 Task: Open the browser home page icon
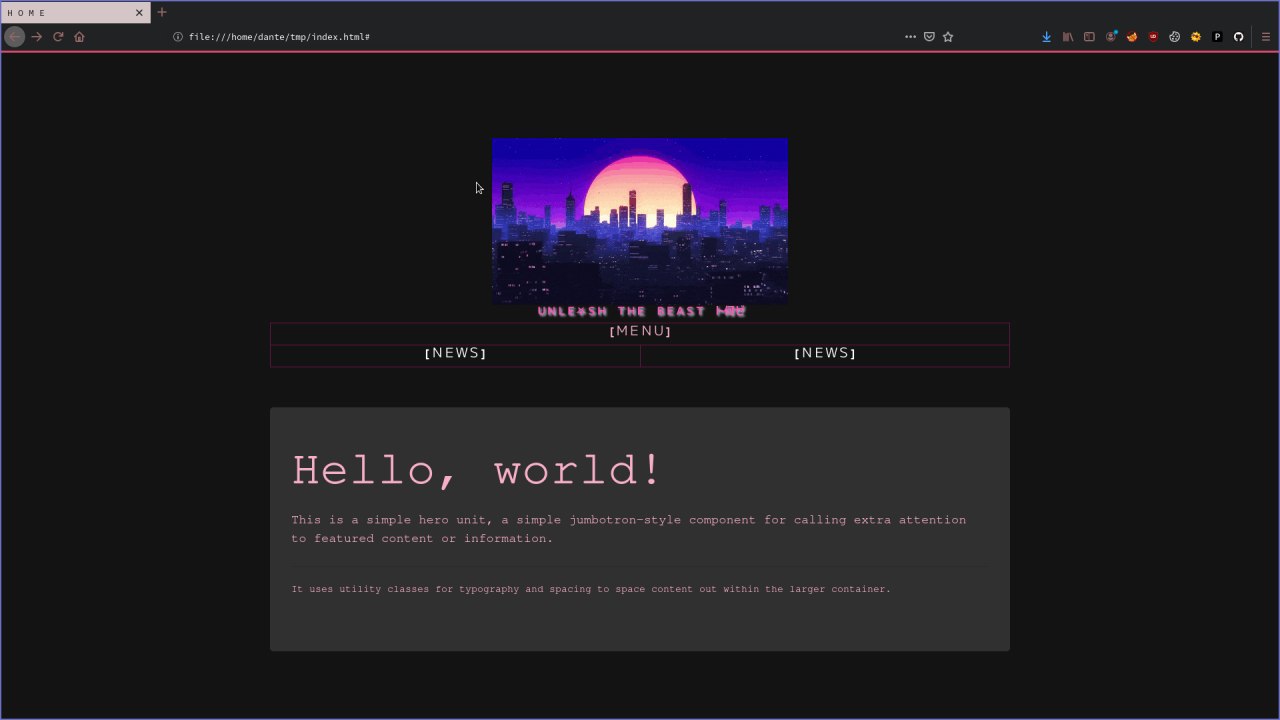pos(79,37)
